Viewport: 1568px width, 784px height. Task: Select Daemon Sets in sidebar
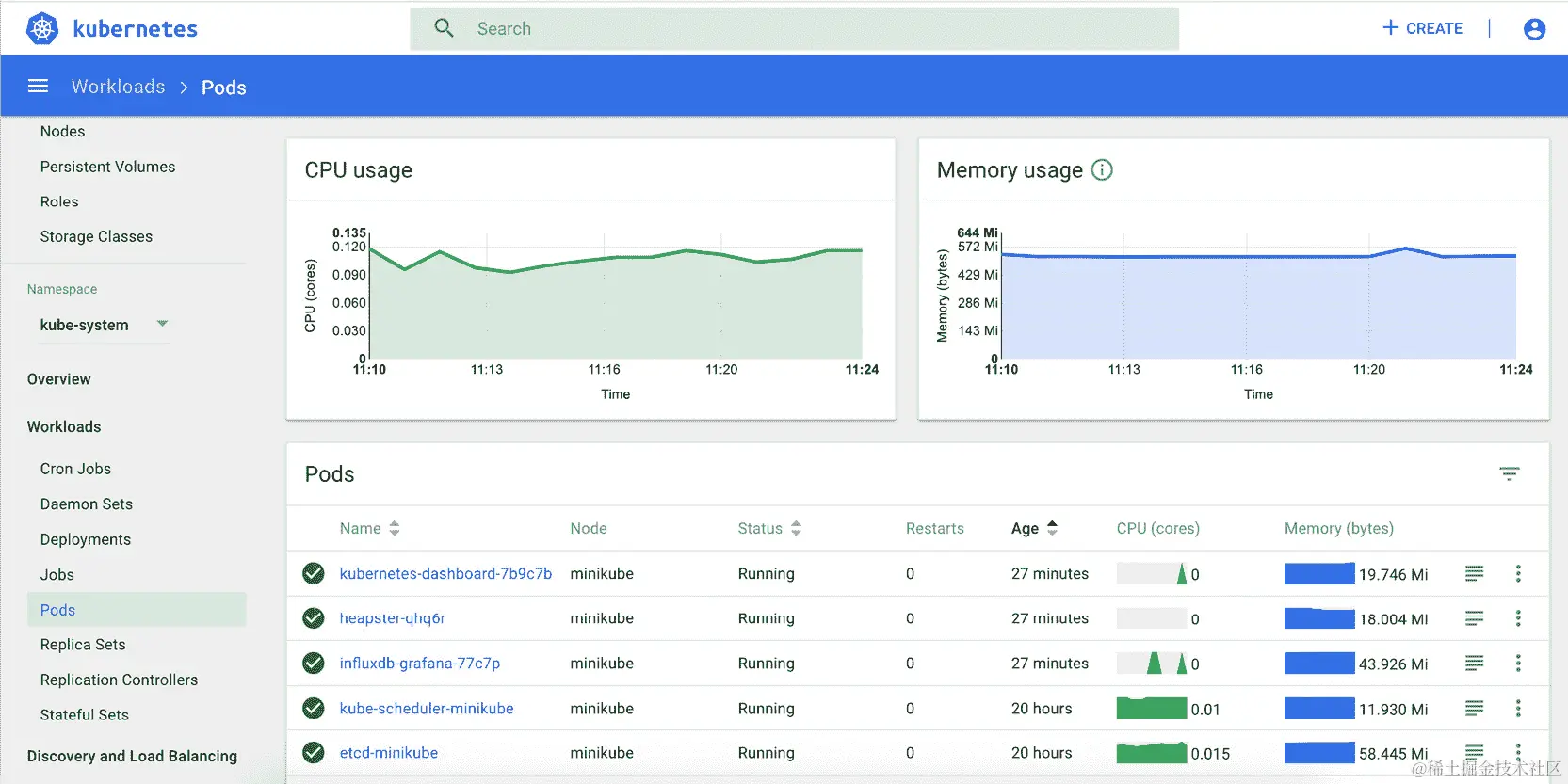[87, 504]
